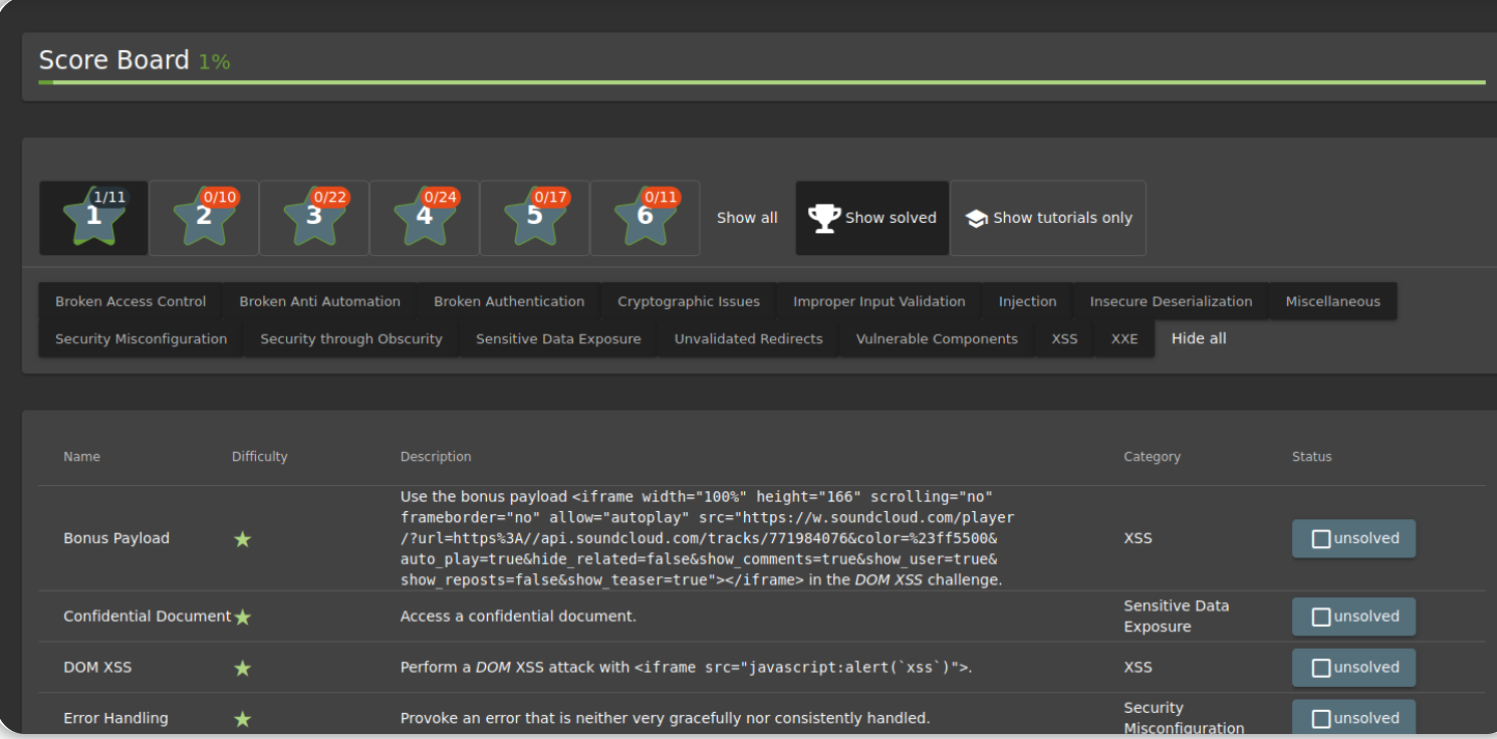Toggle the Broken Access Control category

(x=131, y=301)
